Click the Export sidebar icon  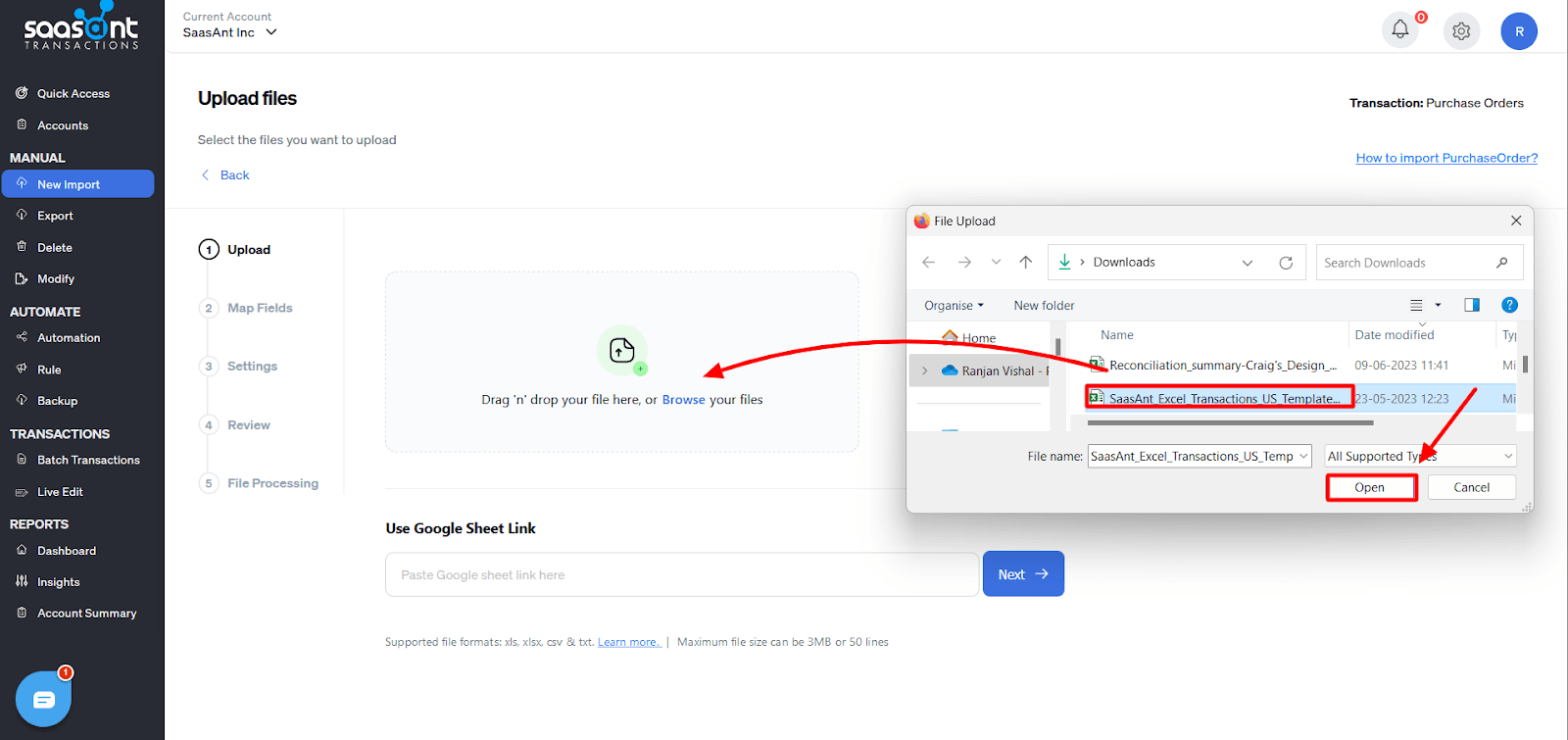(x=22, y=215)
